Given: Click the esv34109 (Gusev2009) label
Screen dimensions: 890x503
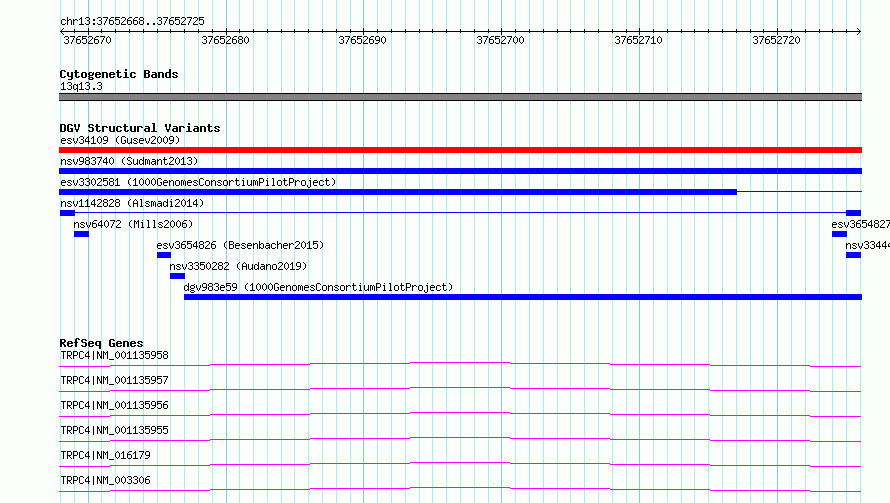Looking at the screenshot, I should [x=120, y=140].
